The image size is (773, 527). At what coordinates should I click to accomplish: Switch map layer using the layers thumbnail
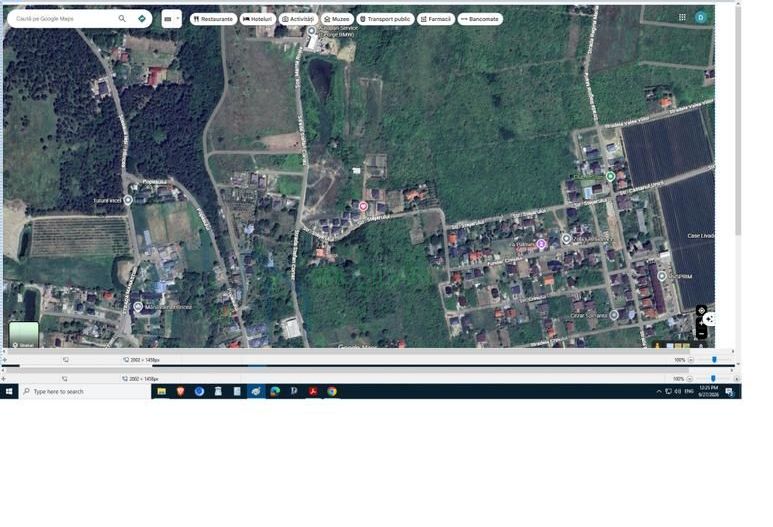[x=24, y=335]
